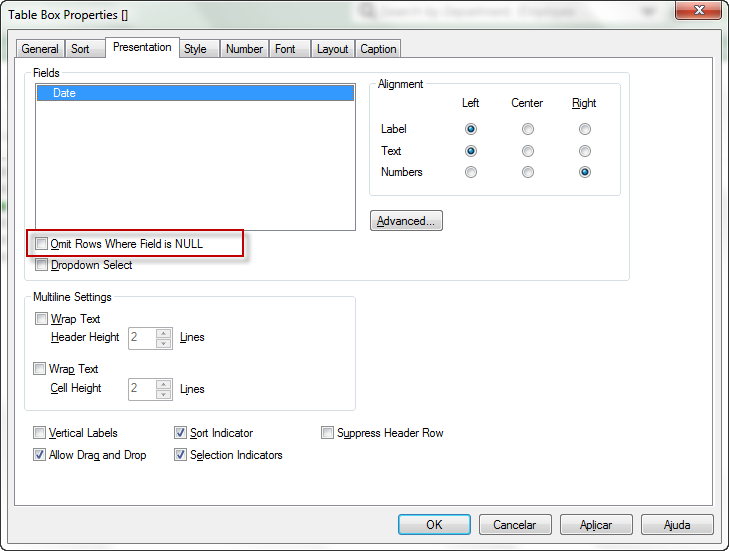Select the Presentation tab
Image resolution: width=729 pixels, height=551 pixels.
142,47
